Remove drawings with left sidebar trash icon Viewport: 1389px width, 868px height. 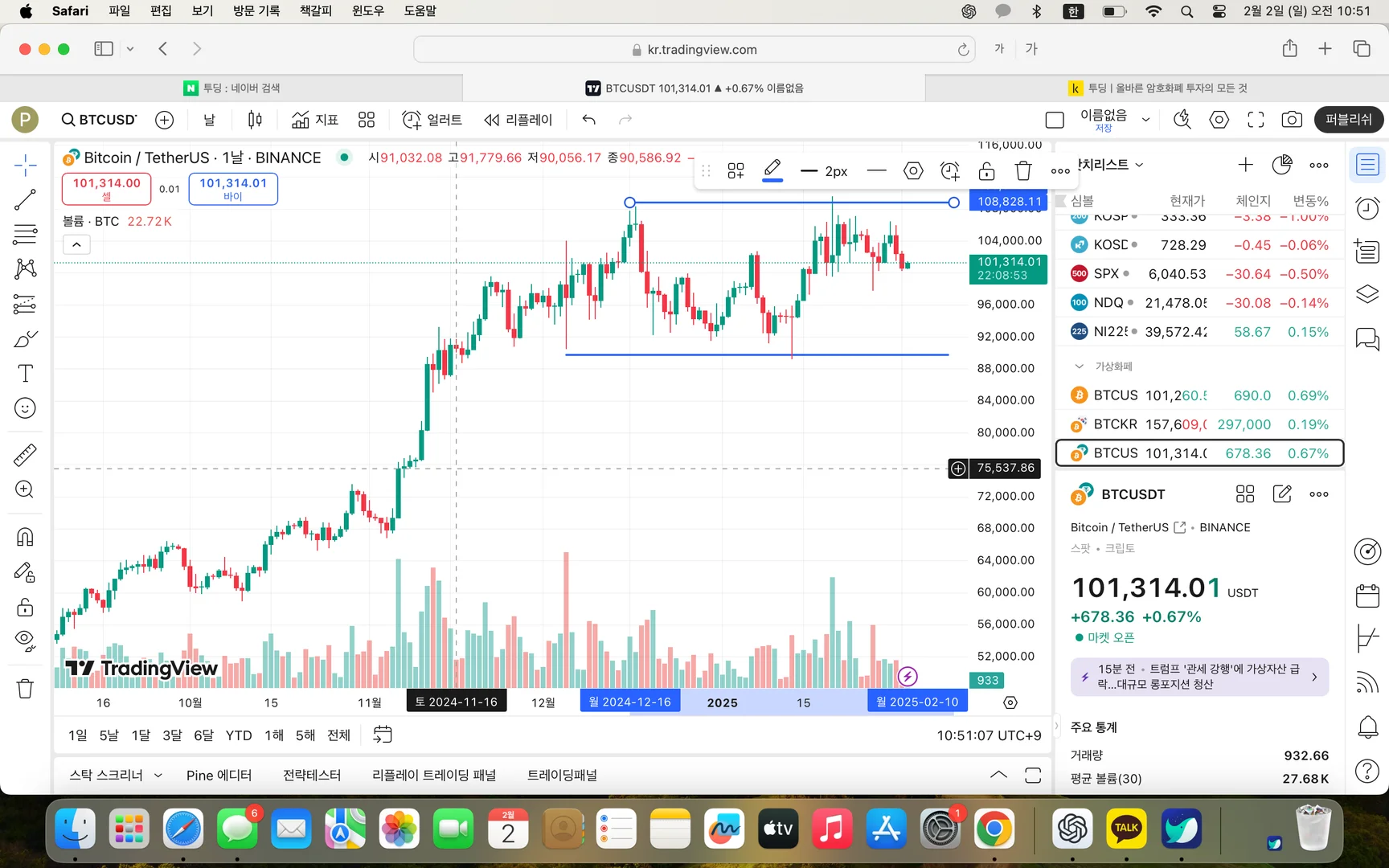tap(25, 689)
